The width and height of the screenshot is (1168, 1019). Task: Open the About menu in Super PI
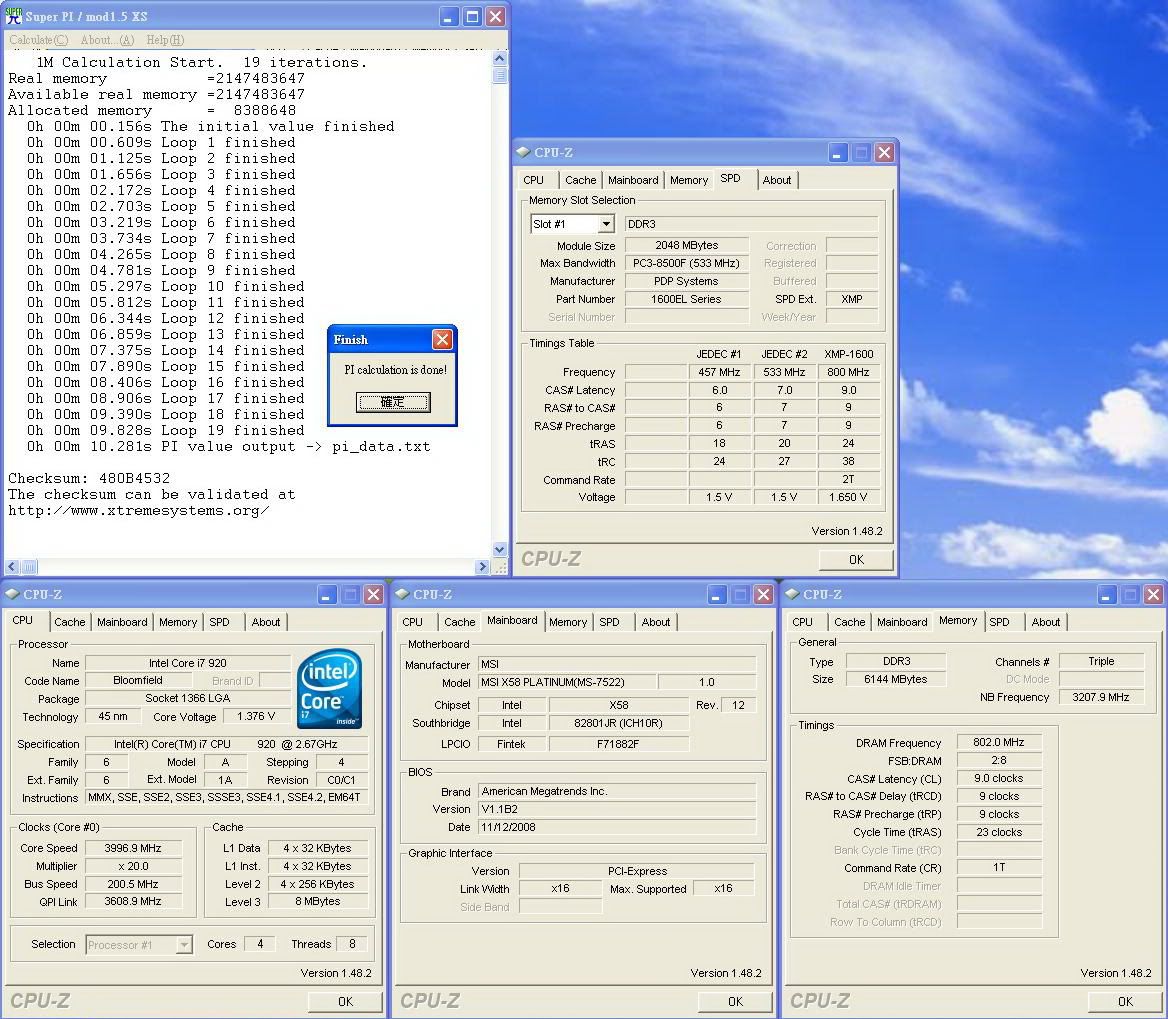pos(107,39)
